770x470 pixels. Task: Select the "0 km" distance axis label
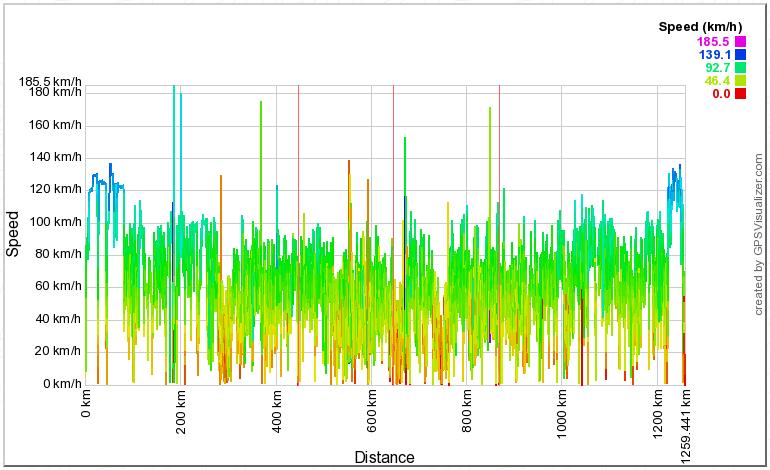[x=86, y=403]
